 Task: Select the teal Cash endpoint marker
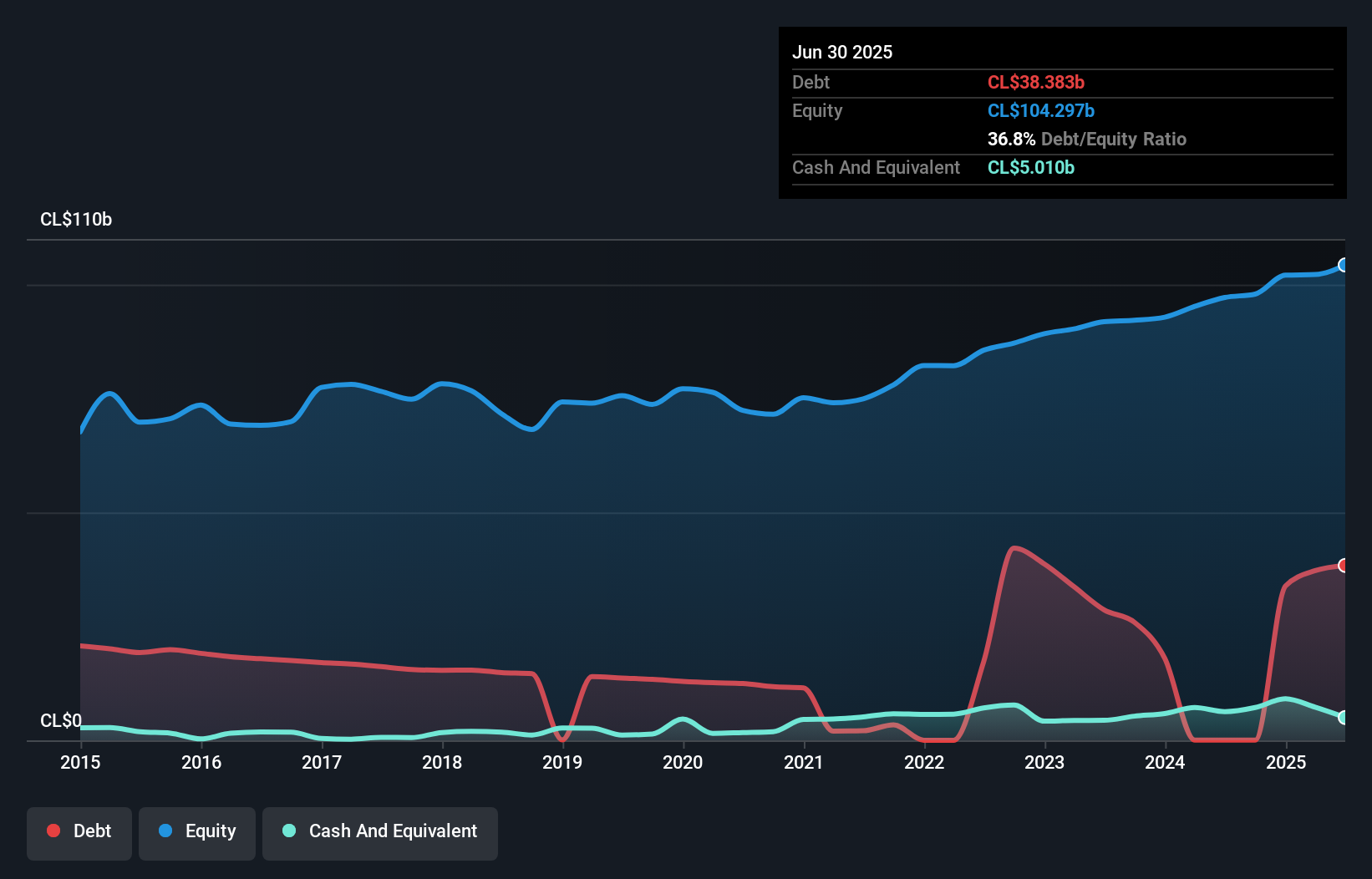point(1343,716)
